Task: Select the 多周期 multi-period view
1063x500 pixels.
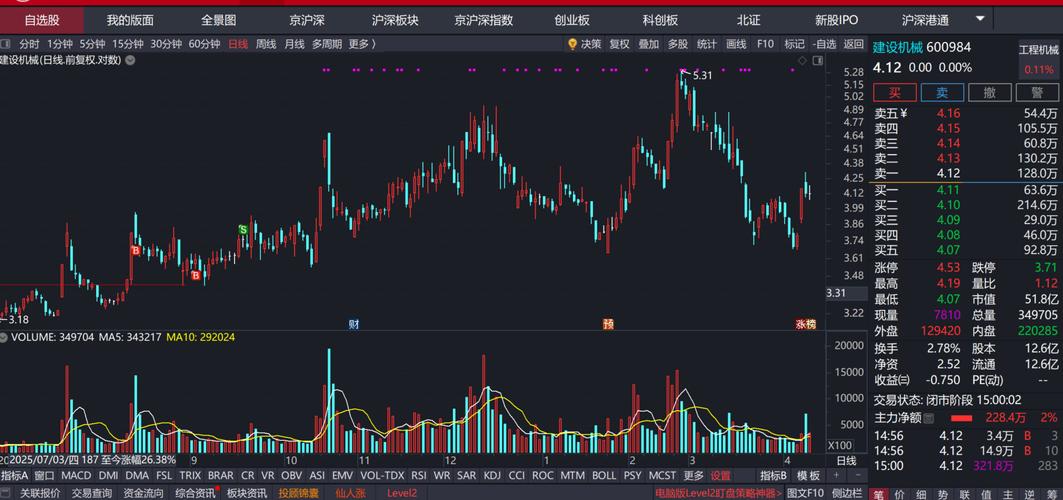Action: click(327, 44)
